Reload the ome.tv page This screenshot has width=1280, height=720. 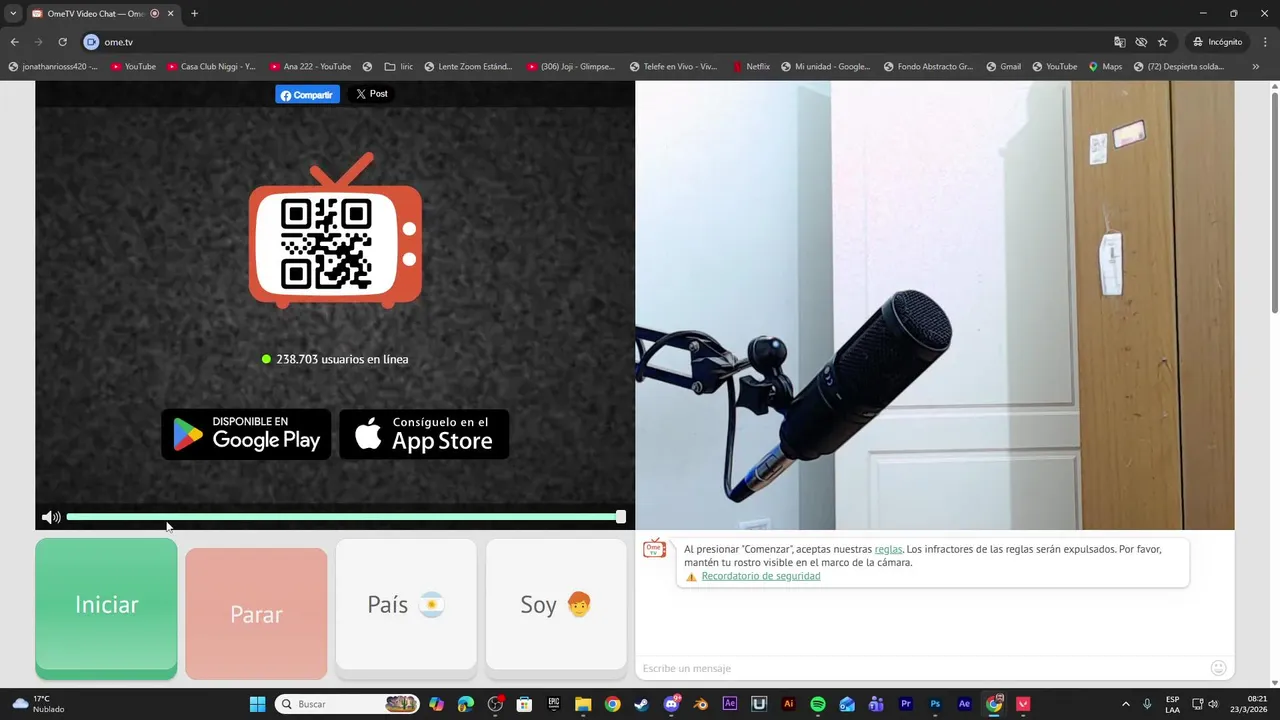click(x=62, y=42)
